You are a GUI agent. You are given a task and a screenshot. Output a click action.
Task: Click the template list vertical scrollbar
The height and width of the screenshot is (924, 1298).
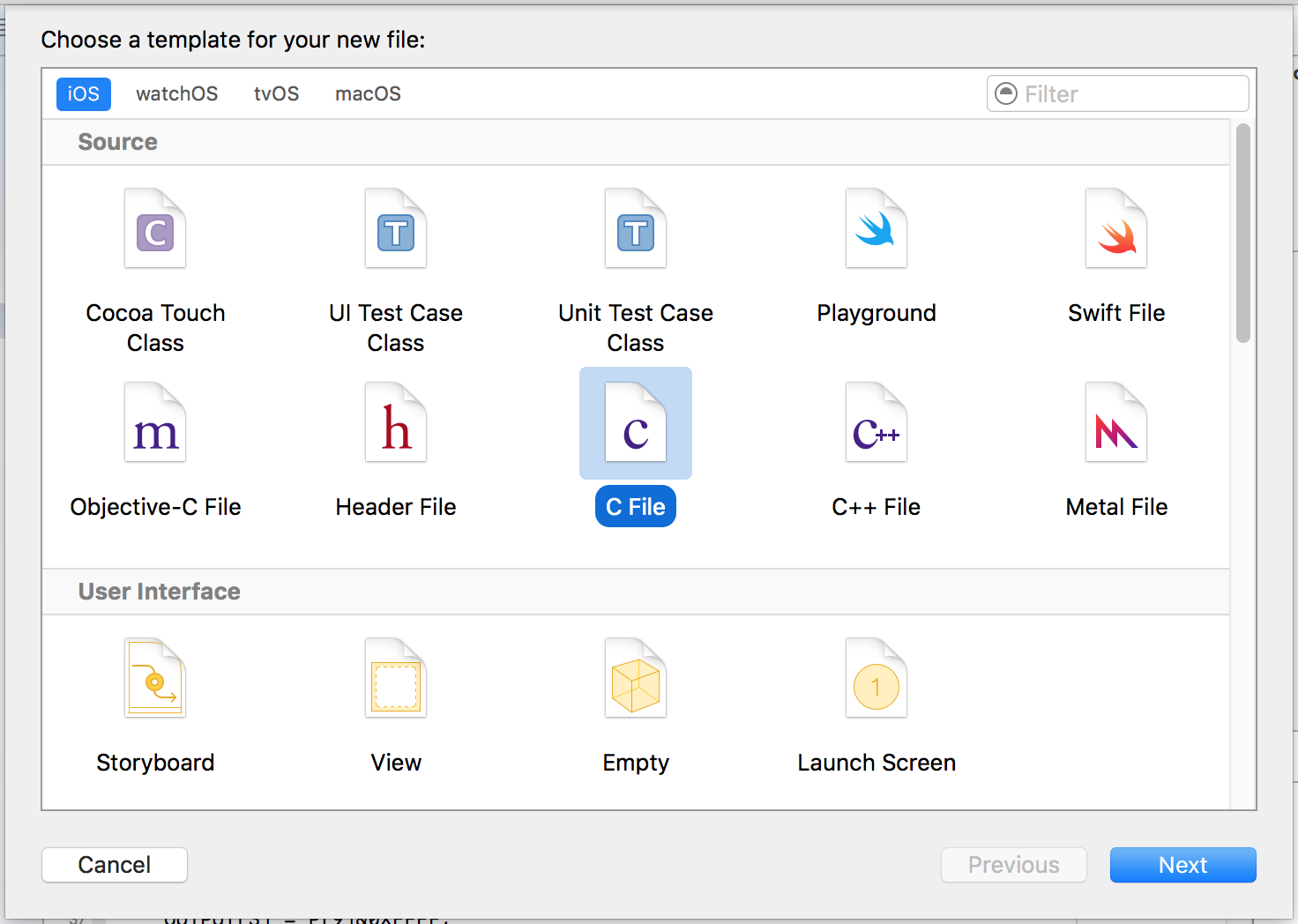[x=1243, y=234]
